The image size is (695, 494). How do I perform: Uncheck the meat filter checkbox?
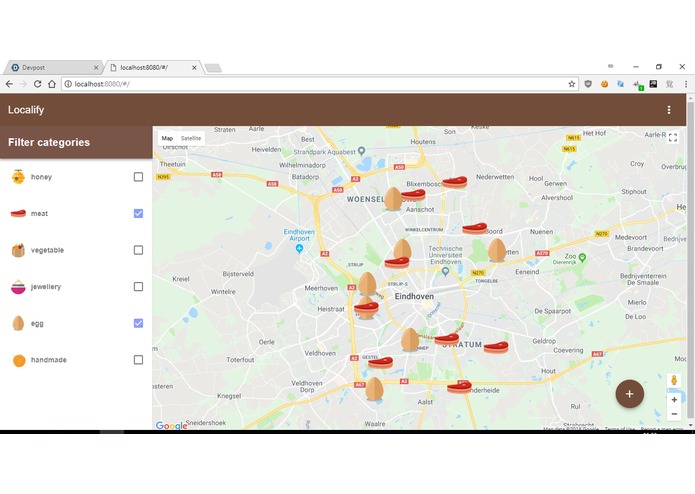(138, 214)
